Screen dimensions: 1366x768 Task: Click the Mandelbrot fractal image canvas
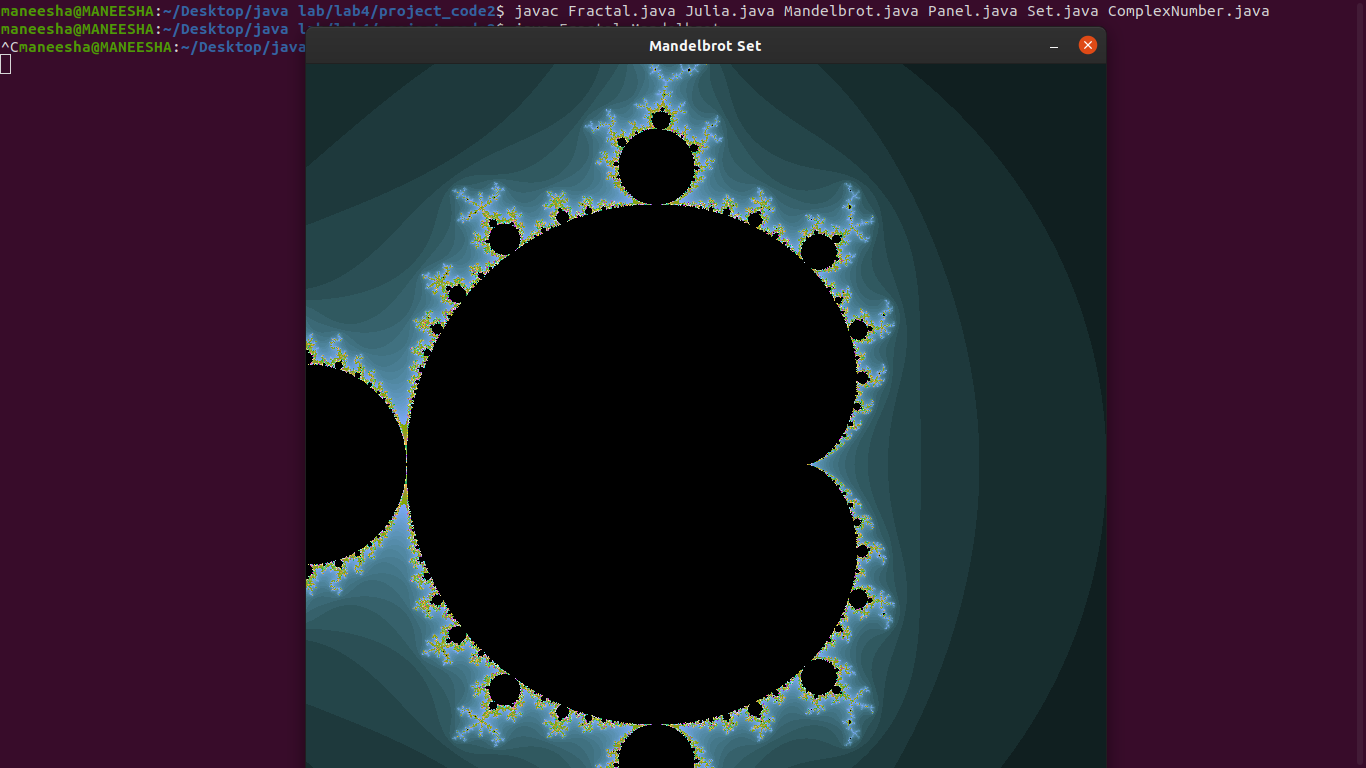click(x=706, y=416)
